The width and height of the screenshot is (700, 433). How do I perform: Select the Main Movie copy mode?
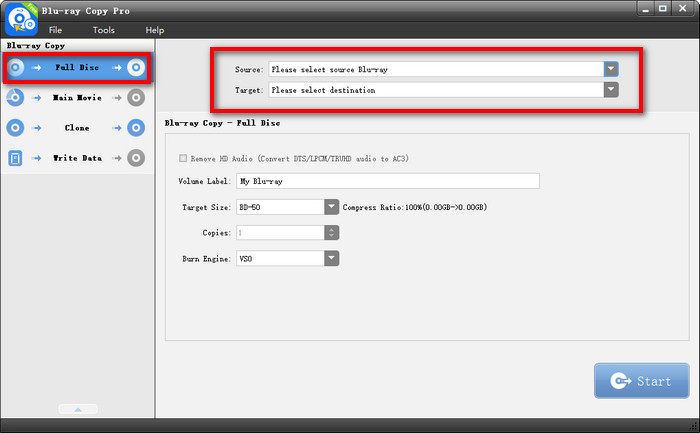point(76,98)
